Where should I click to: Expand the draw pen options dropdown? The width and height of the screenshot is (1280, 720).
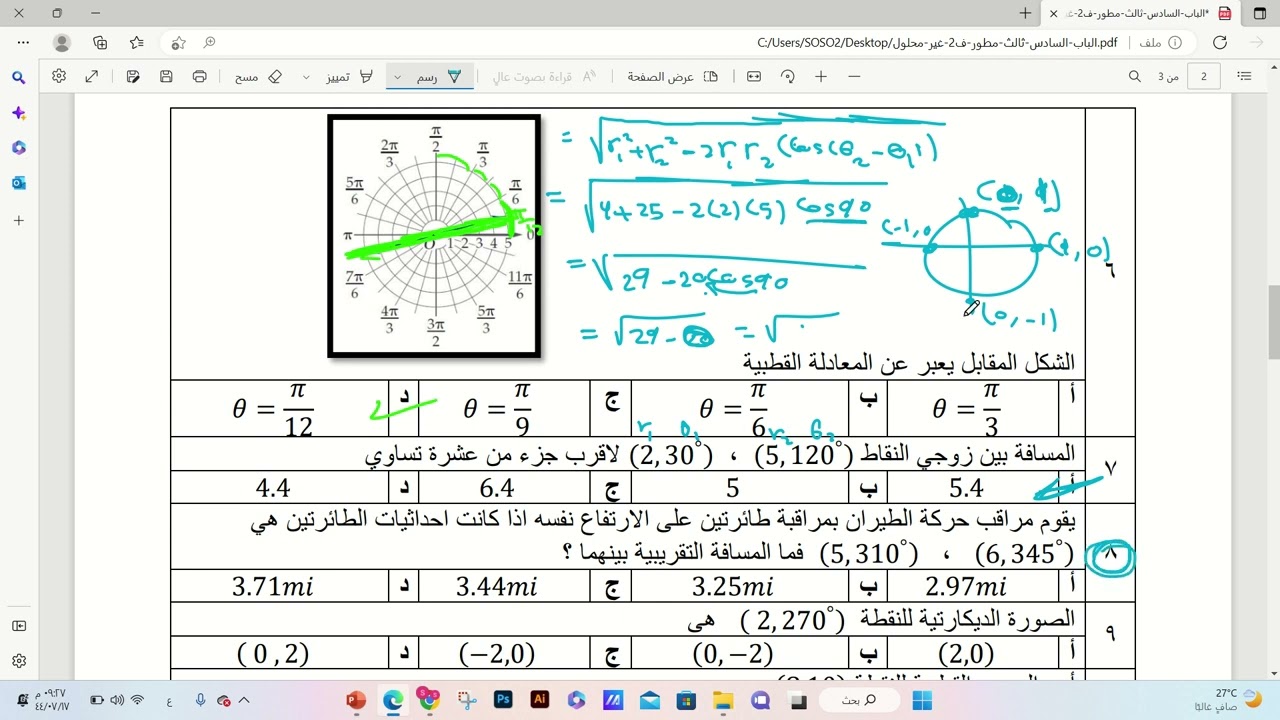click(397, 76)
